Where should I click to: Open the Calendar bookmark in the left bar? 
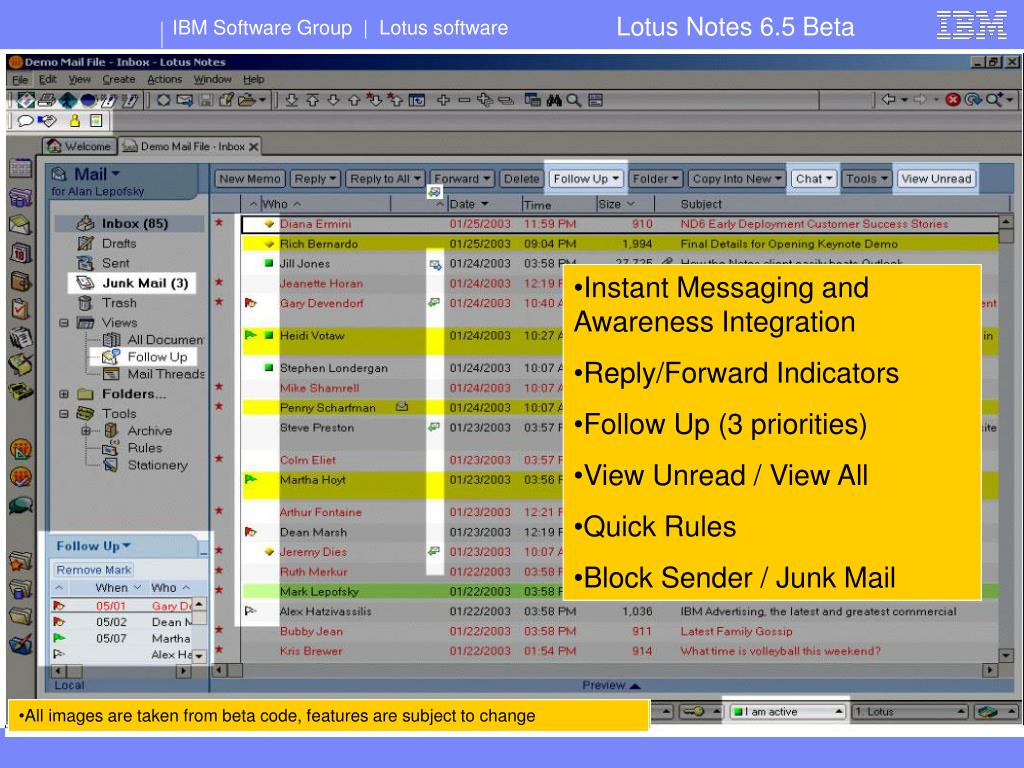pos(20,253)
